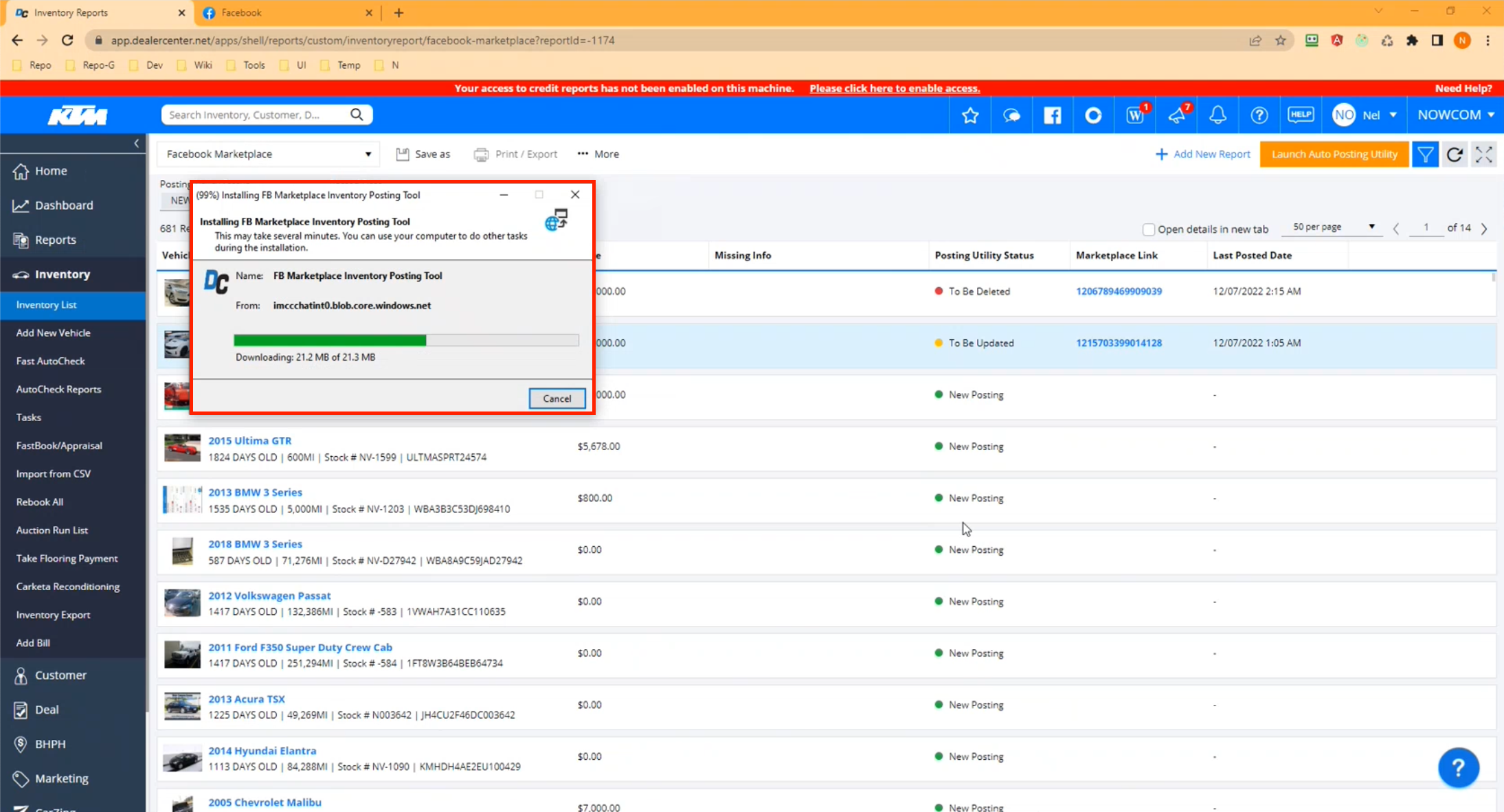This screenshot has width=1504, height=812.
Task: Cancel the FB Marketplace tool installation
Action: pyautogui.click(x=557, y=398)
